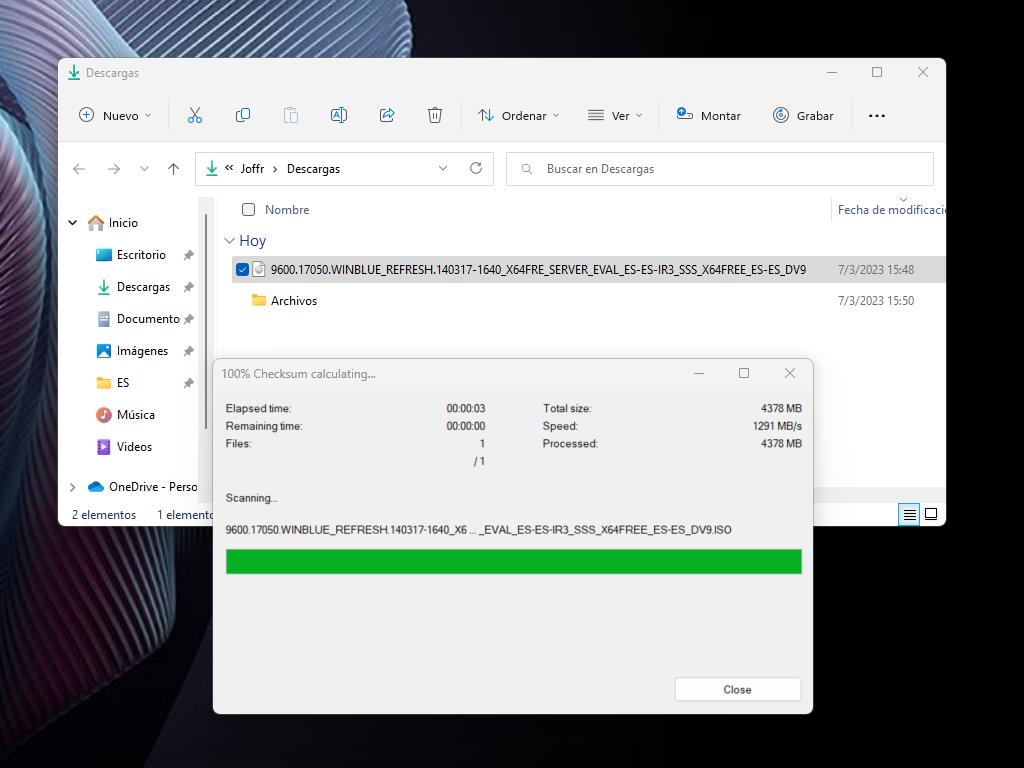Click the Descargas breadcrumb segment
1024x768 pixels.
313,168
